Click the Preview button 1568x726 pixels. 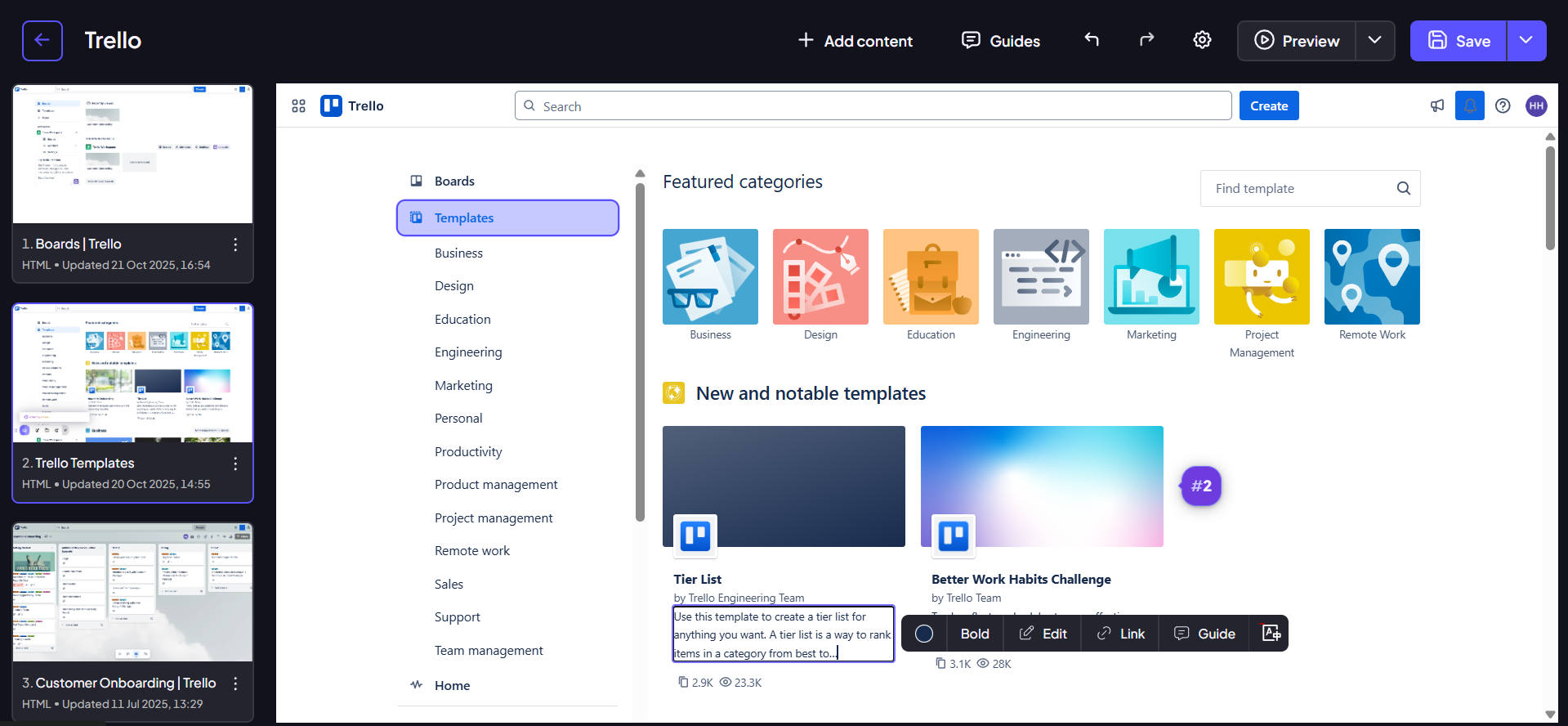click(1297, 41)
